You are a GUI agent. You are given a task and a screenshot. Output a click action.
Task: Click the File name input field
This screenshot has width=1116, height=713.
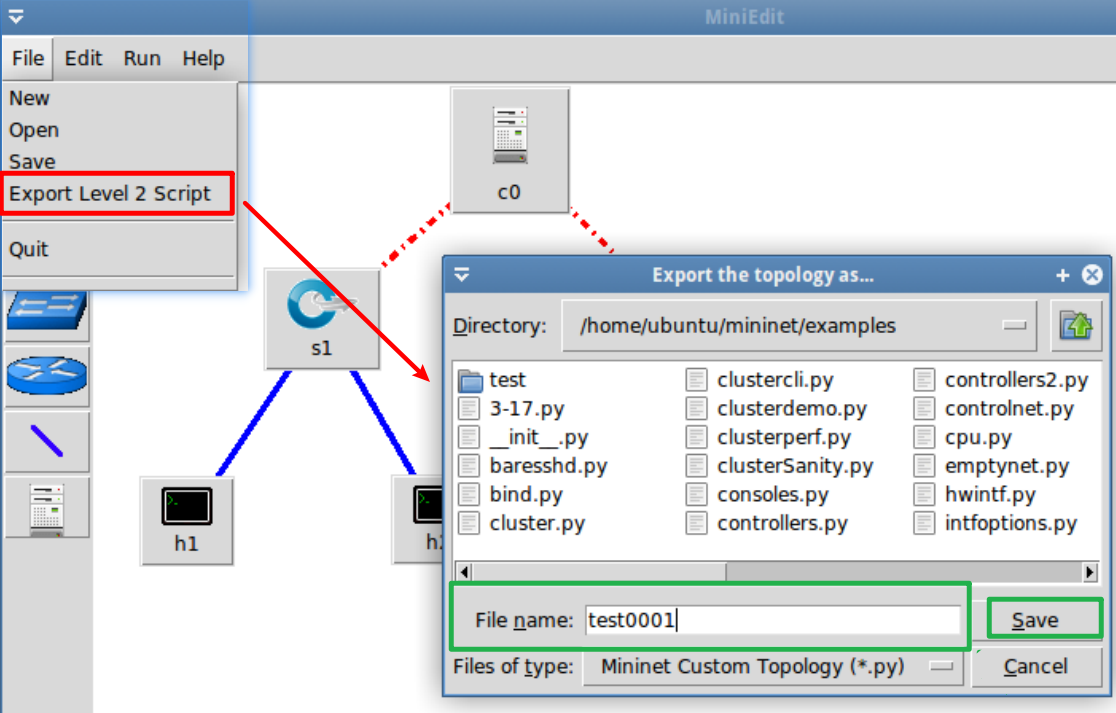[773, 620]
